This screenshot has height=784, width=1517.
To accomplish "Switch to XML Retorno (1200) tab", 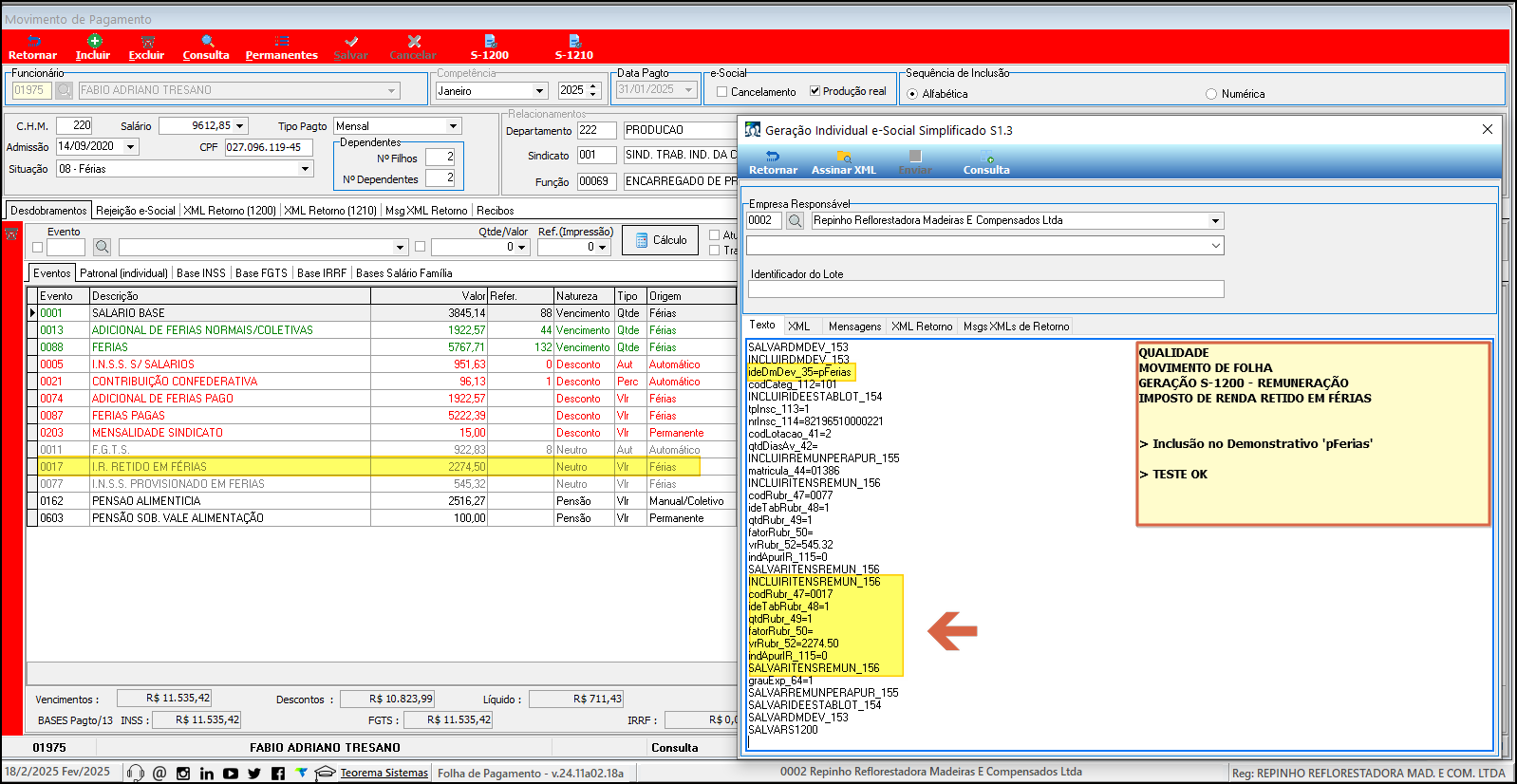I will point(230,211).
